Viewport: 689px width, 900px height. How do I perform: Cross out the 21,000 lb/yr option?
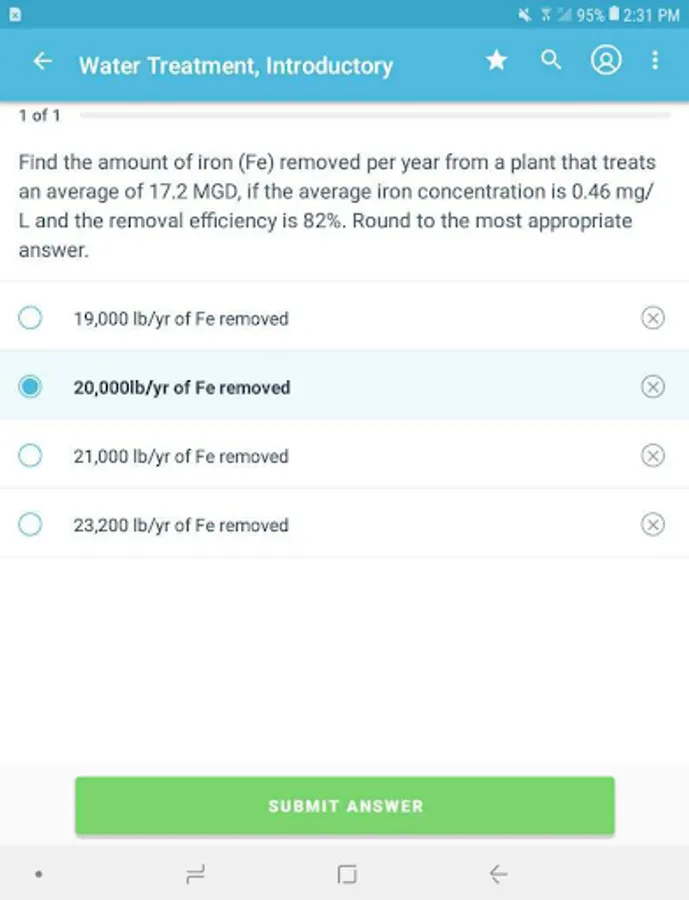[652, 456]
